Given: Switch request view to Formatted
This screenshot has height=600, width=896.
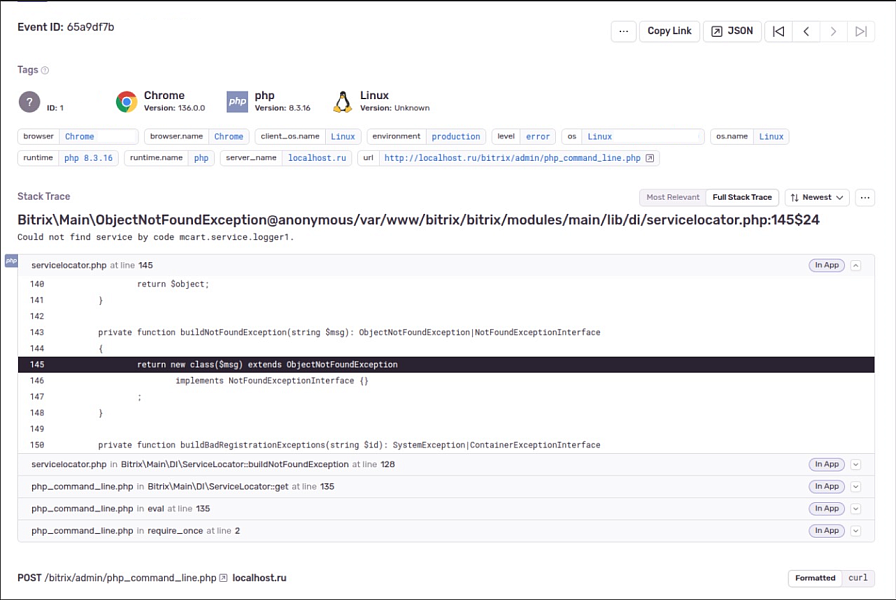Looking at the screenshot, I should 815,578.
